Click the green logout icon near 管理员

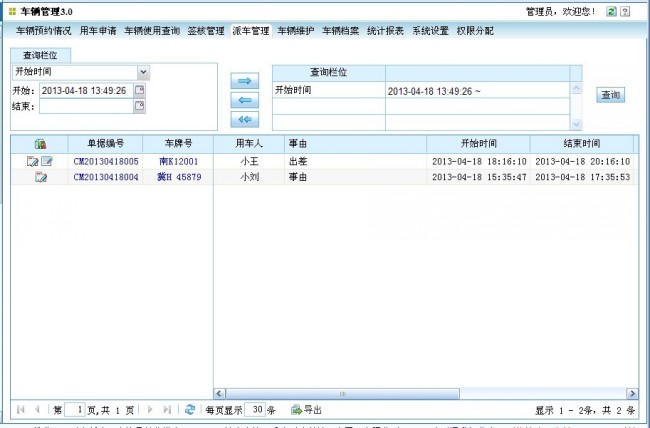coord(608,11)
